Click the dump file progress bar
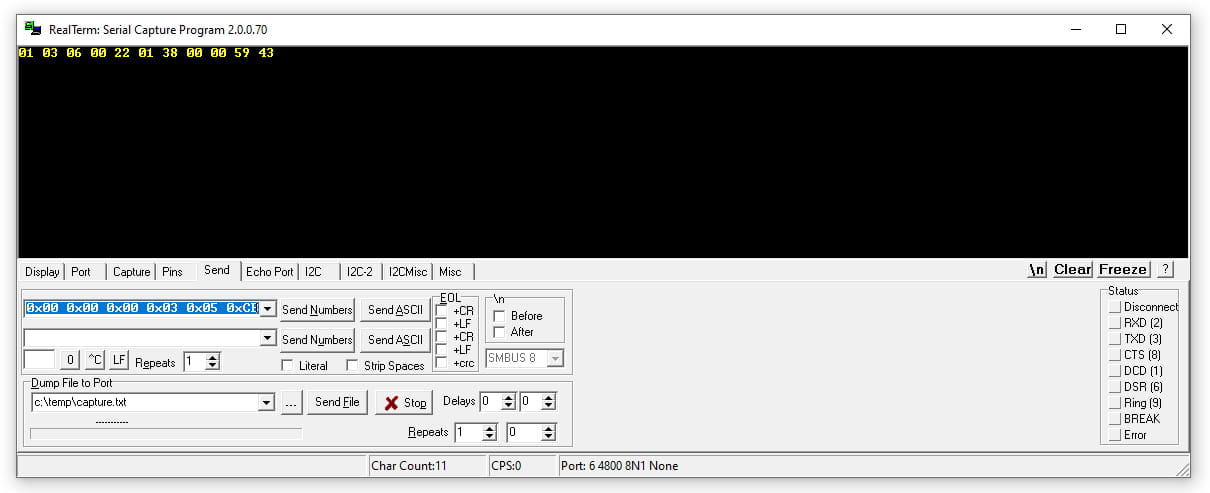The image size is (1210, 493). tap(166, 434)
